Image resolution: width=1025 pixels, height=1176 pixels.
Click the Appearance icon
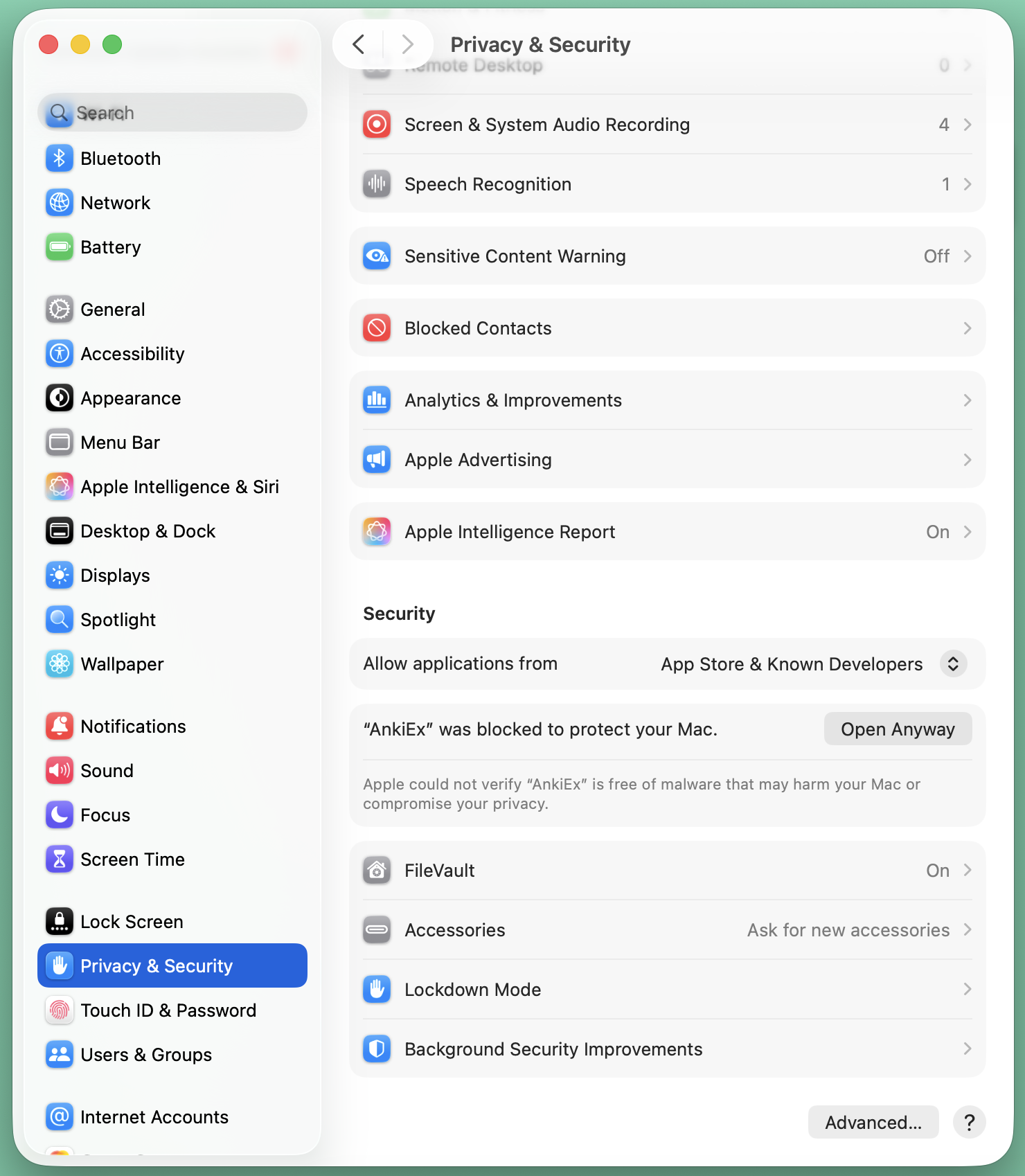pos(60,398)
